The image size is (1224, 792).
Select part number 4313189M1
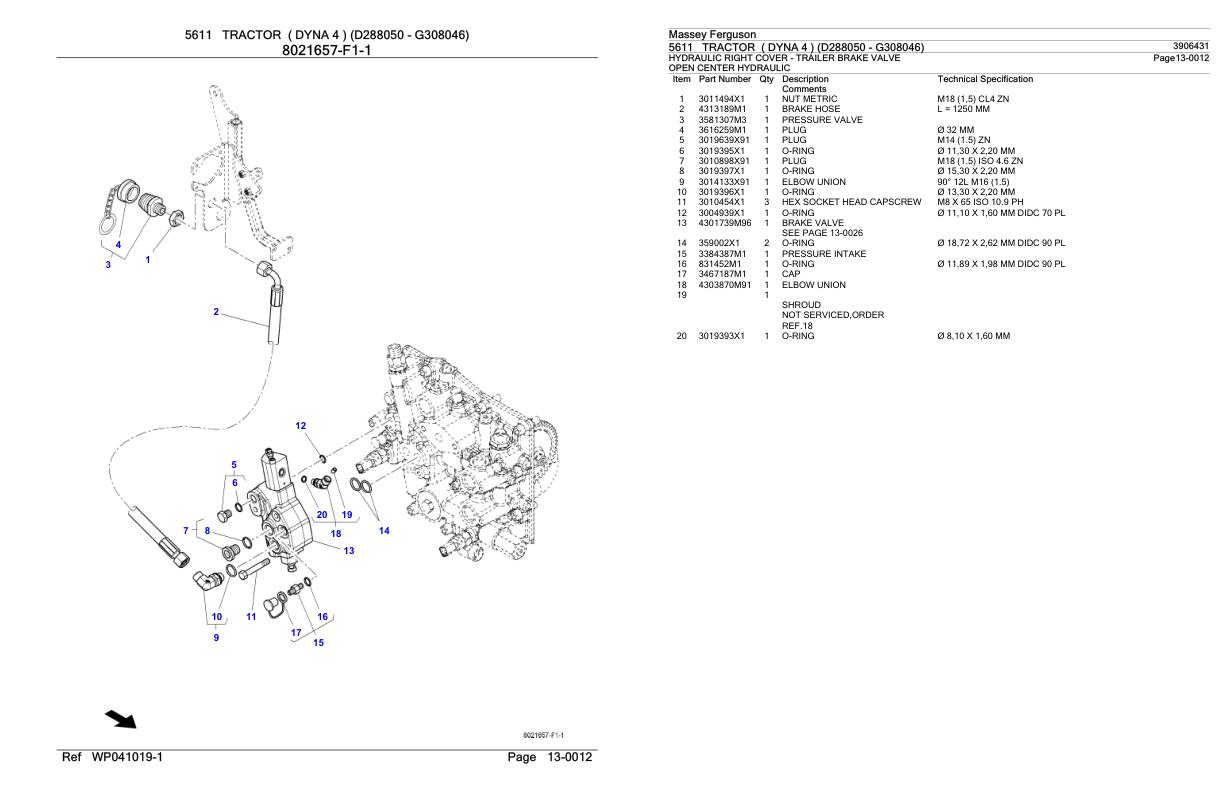click(722, 108)
